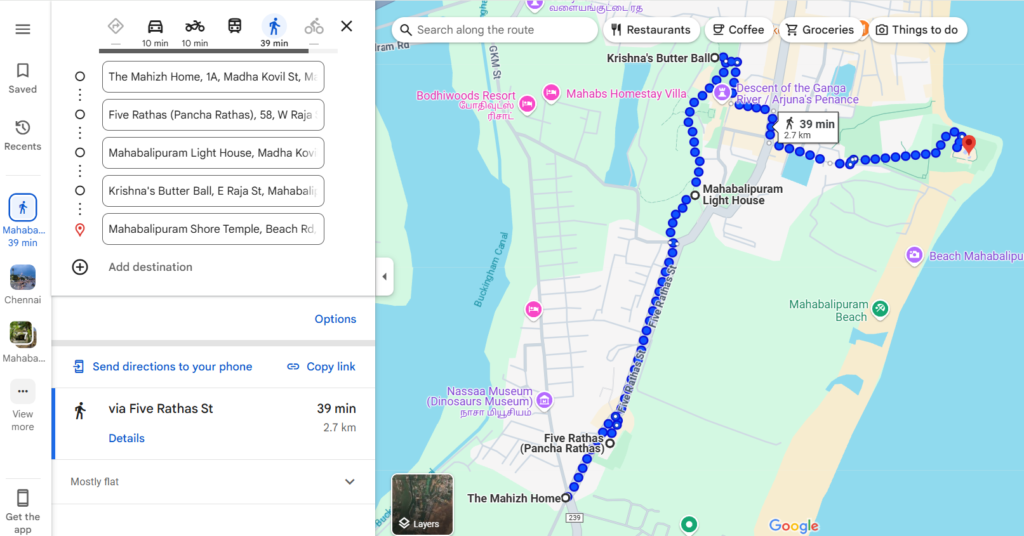Select the Coffee category chip

click(x=738, y=30)
